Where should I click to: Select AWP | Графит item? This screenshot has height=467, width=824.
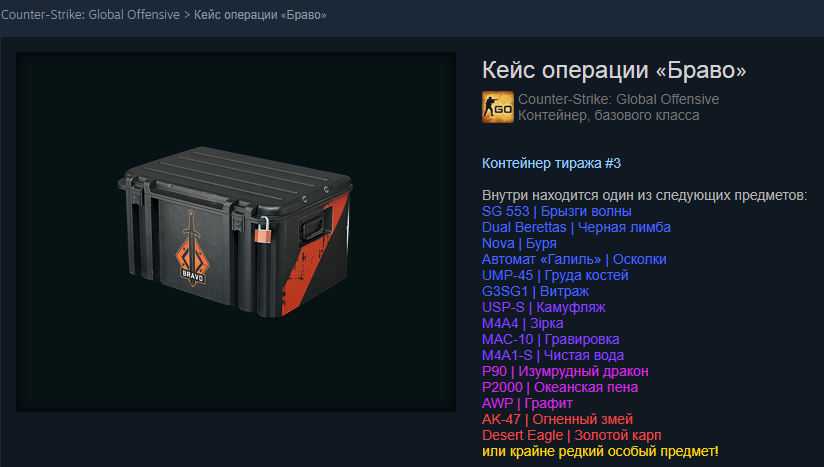527,403
